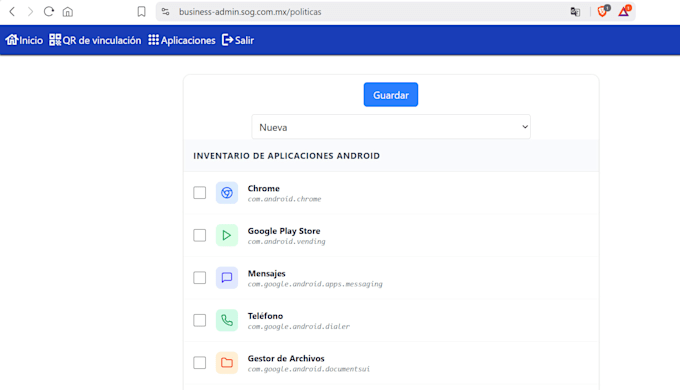The width and height of the screenshot is (680, 390).
Task: Click the Guardar button
Action: click(x=391, y=95)
